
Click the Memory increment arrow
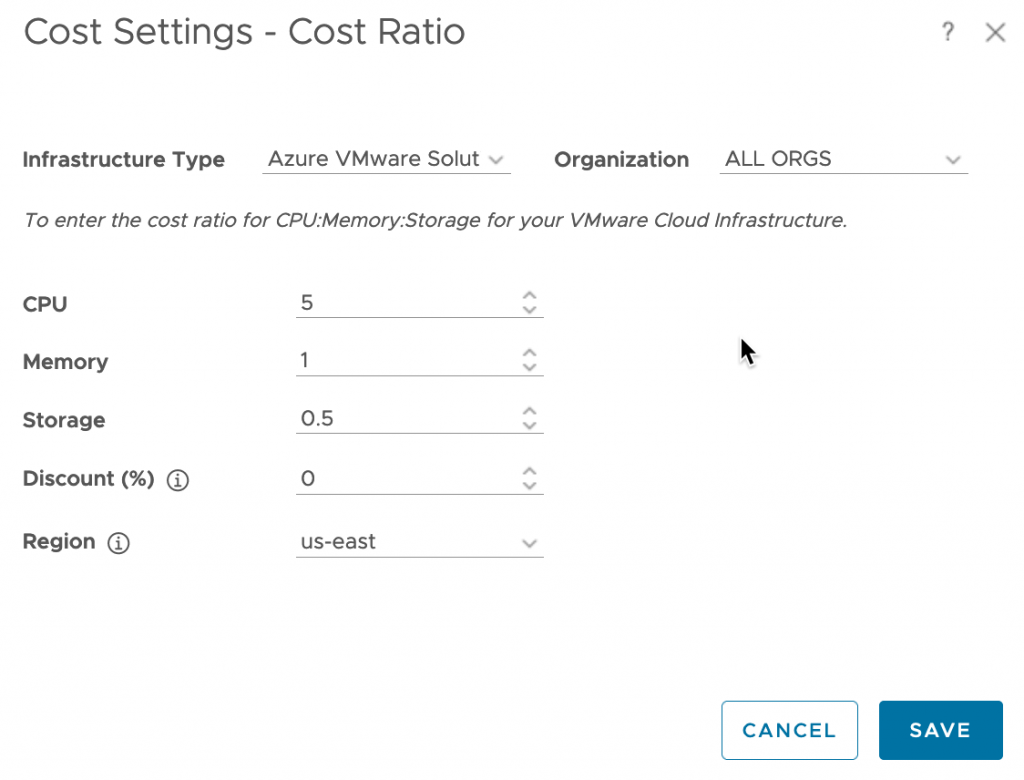point(529,355)
